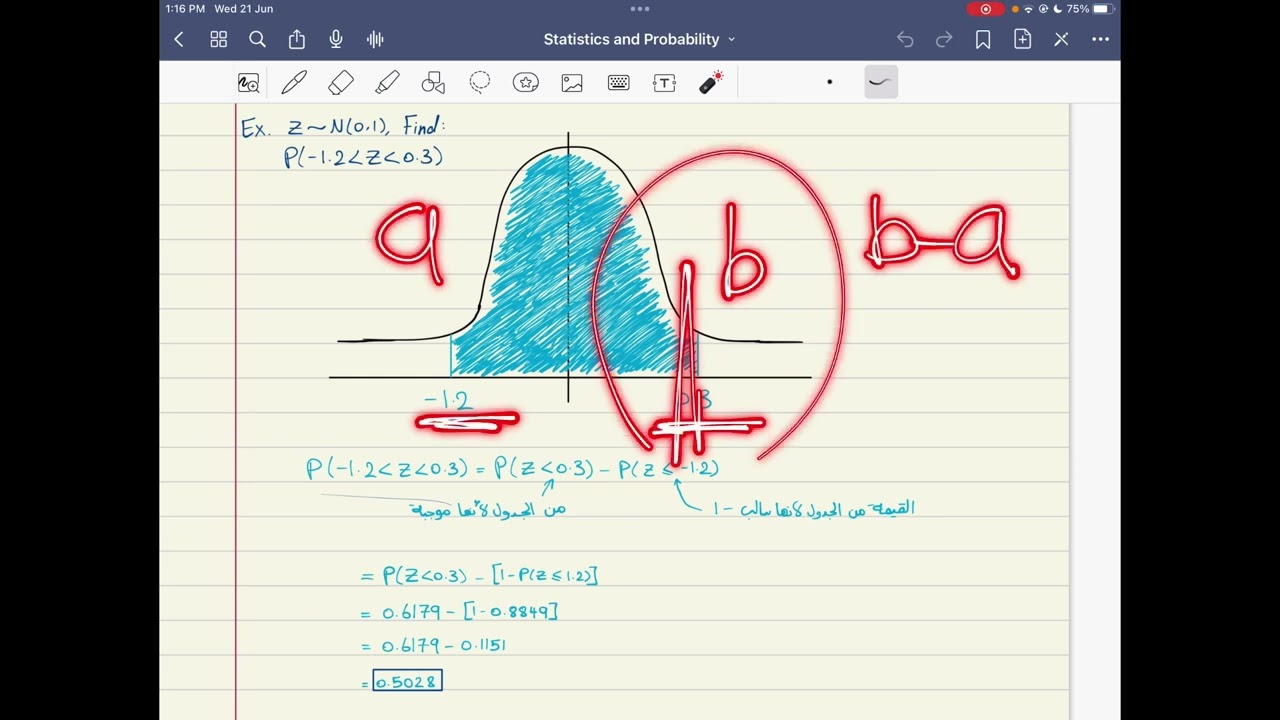The width and height of the screenshot is (1280, 720).
Task: Select the Text box tool
Action: pos(665,83)
